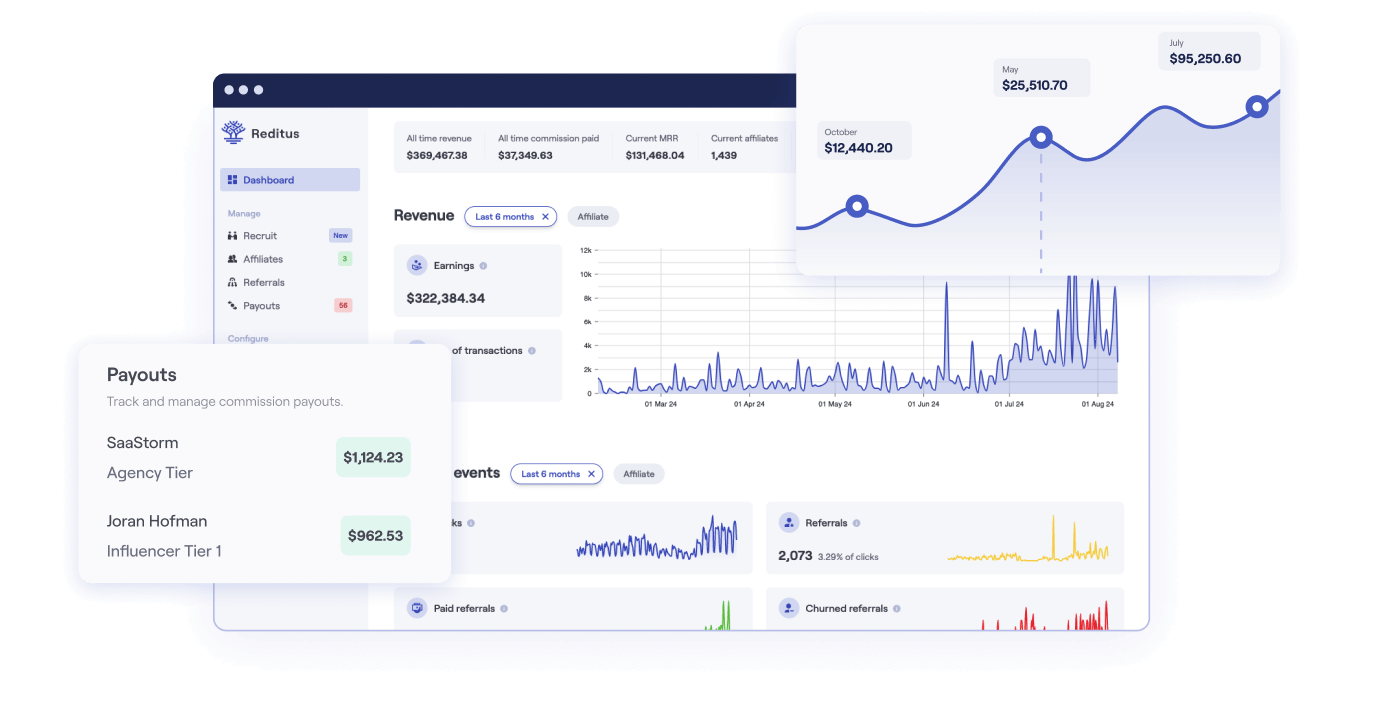Image resolution: width=1383 pixels, height=701 pixels.
Task: Click the July data point on the chart
Action: pyautogui.click(x=1257, y=106)
